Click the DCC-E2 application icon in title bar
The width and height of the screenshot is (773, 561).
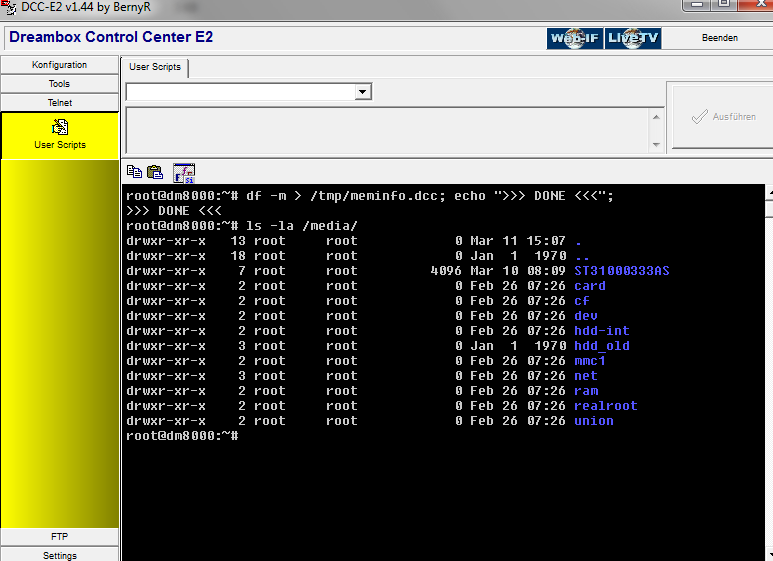point(9,8)
